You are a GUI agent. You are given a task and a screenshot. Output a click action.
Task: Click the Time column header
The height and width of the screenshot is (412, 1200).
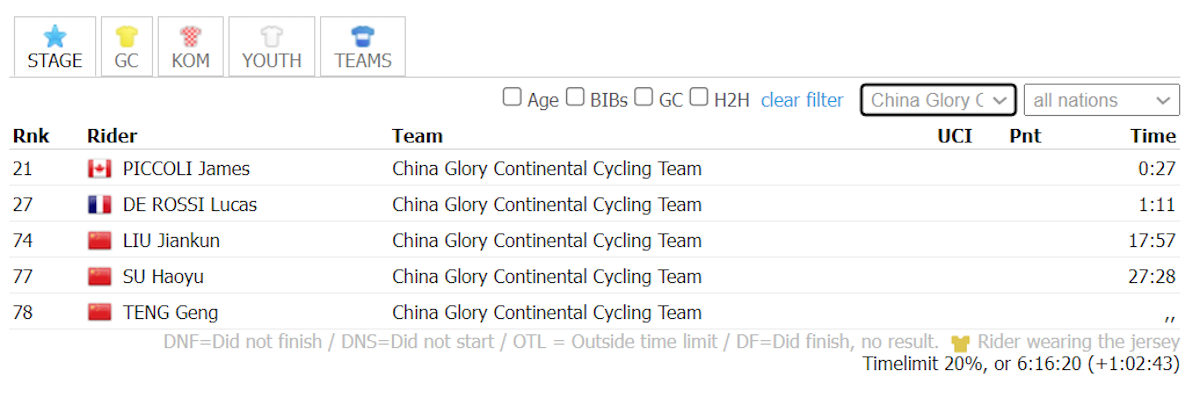coord(1153,136)
